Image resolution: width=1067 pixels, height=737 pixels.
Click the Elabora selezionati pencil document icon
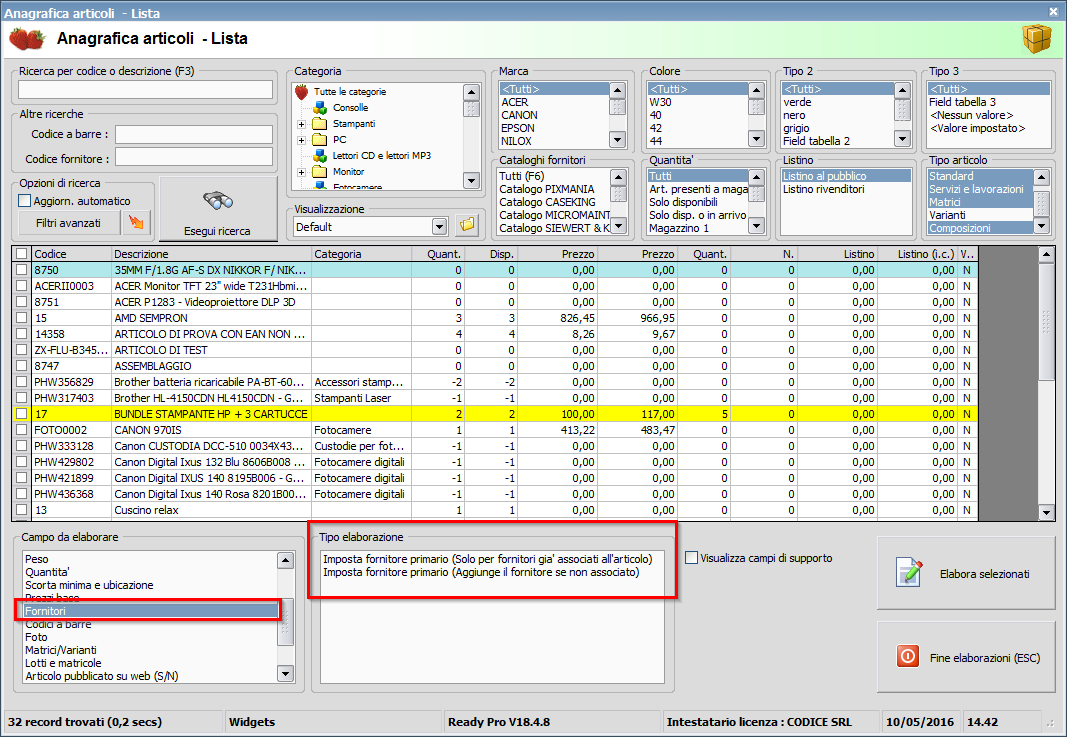[909, 572]
